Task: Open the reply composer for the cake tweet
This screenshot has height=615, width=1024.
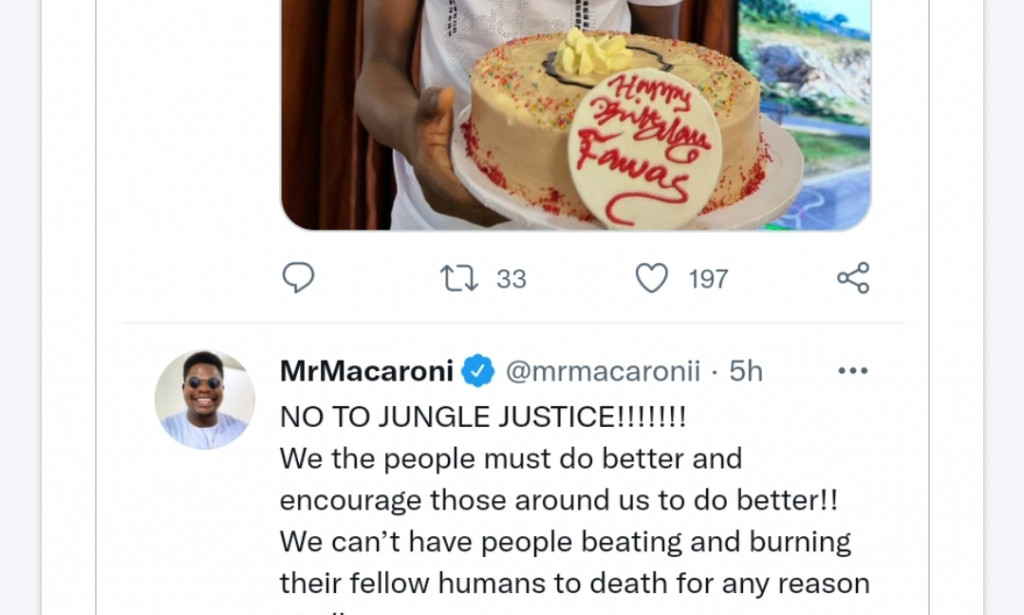Action: [x=298, y=279]
